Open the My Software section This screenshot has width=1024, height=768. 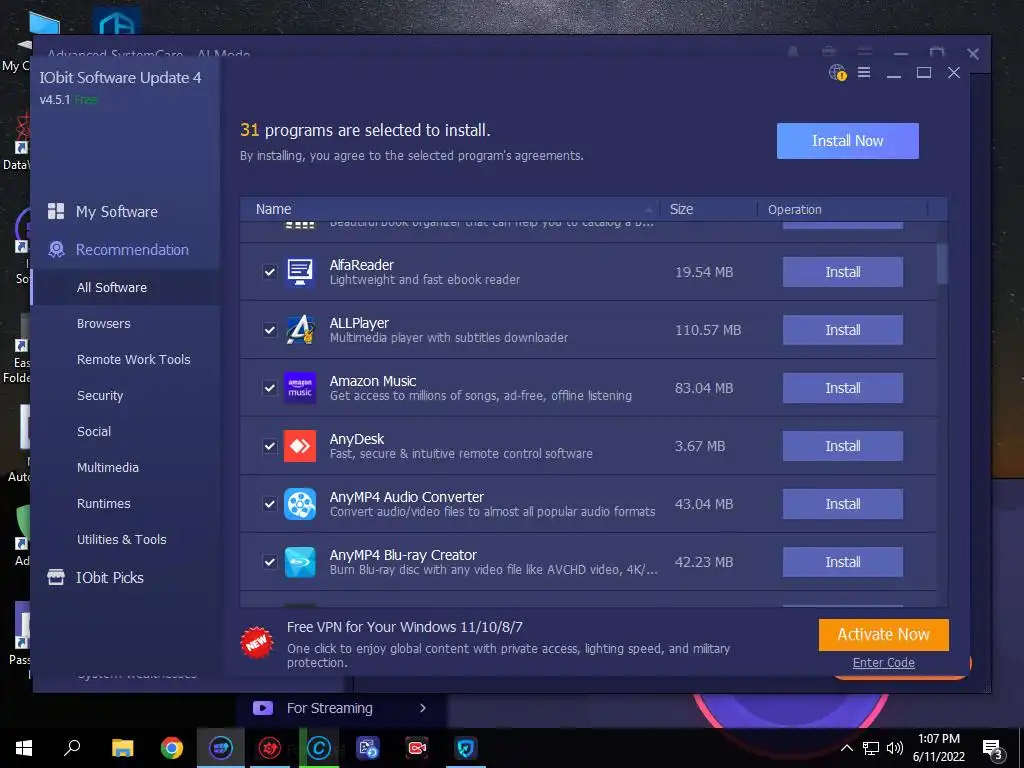point(116,212)
